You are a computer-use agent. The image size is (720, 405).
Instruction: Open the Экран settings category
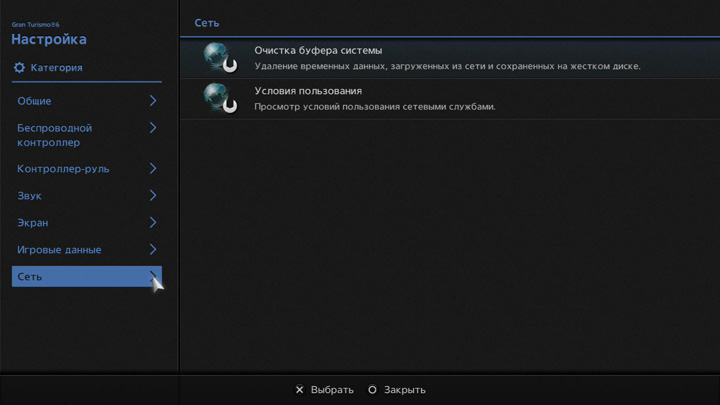click(x=33, y=223)
